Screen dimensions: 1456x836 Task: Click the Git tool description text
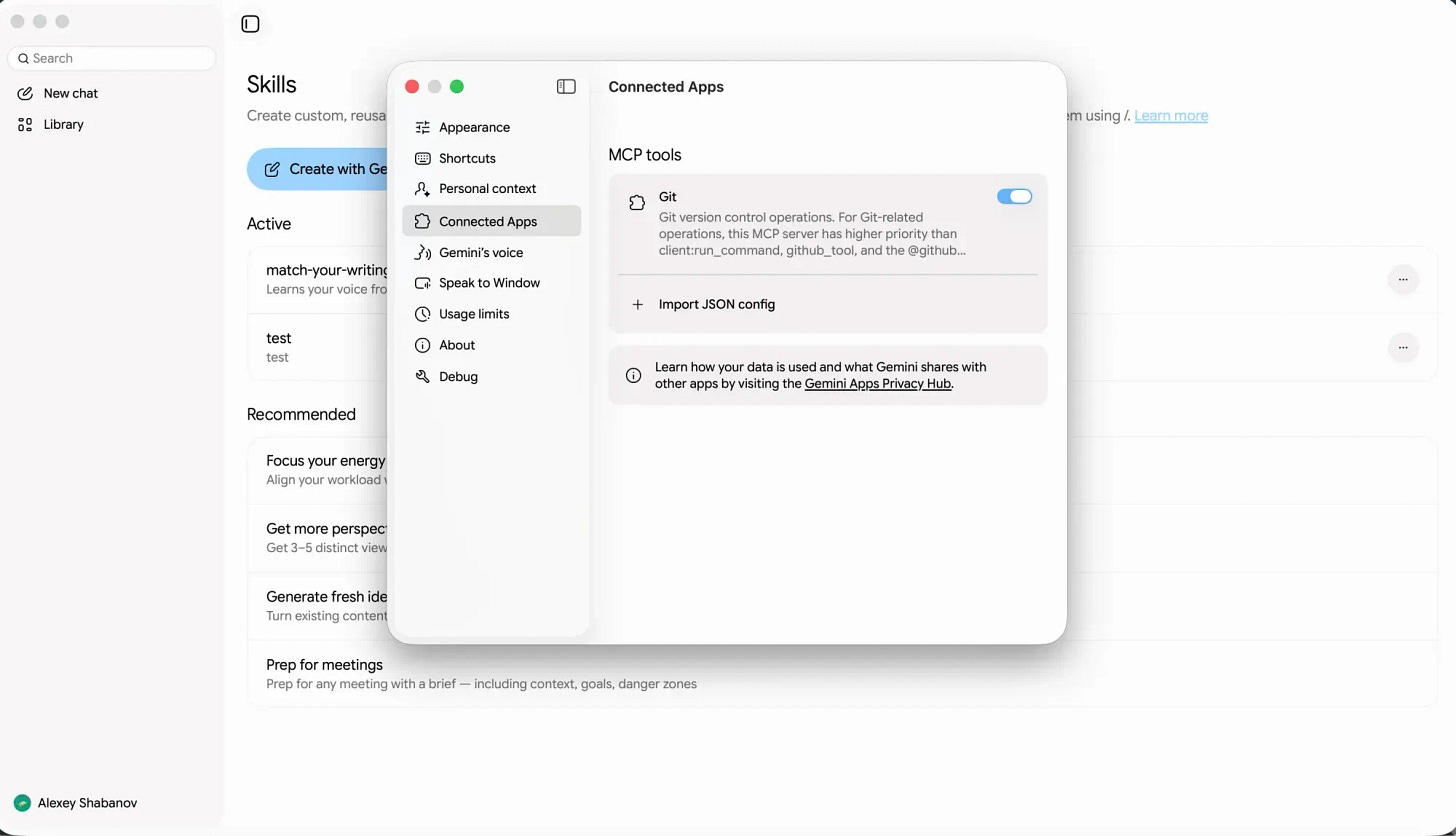click(812, 234)
